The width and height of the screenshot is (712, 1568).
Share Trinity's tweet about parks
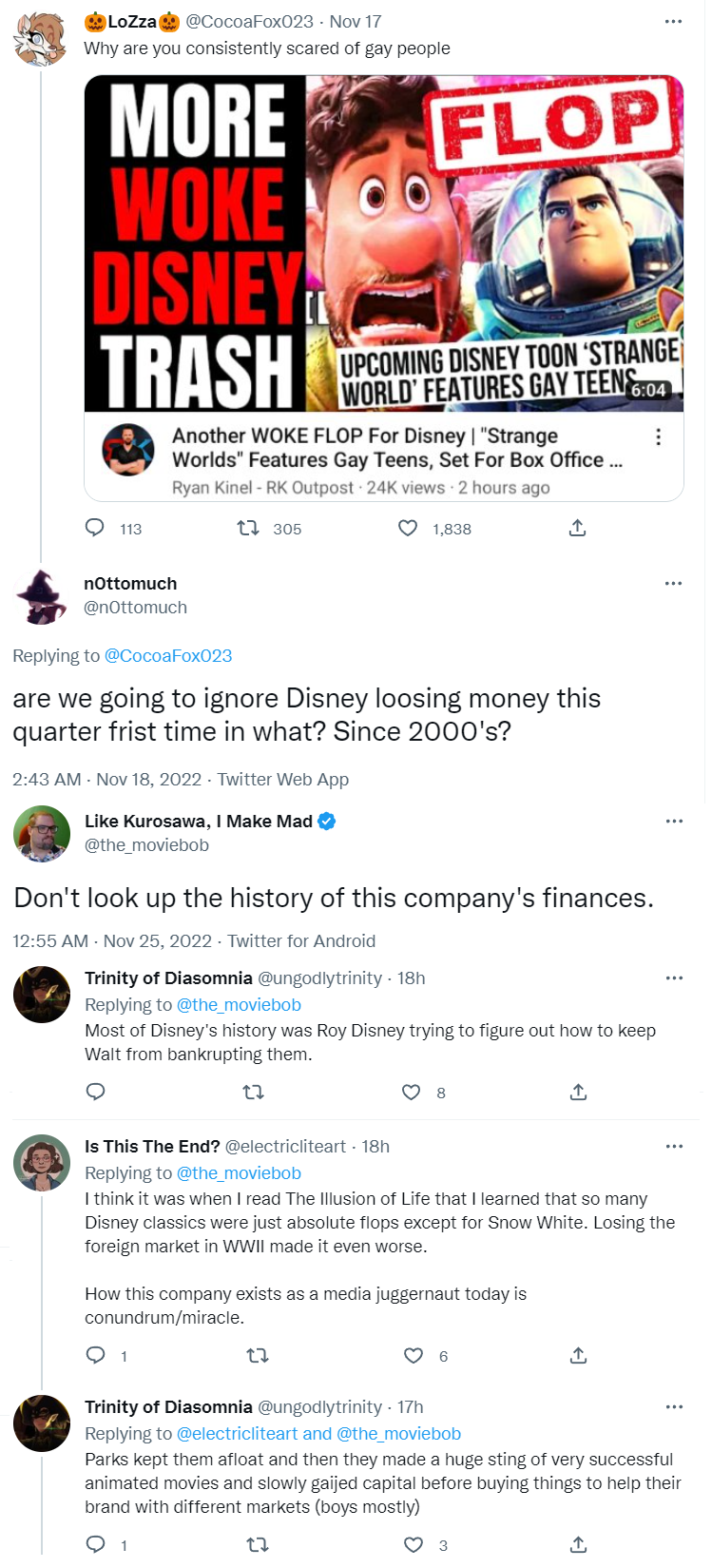point(578,1545)
